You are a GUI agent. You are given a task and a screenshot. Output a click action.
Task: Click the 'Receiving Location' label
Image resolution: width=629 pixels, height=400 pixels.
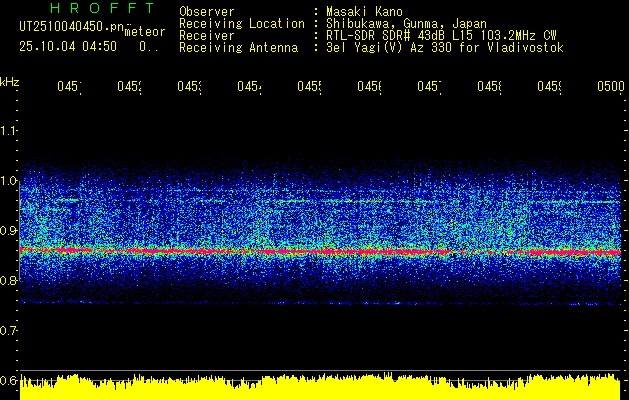pos(242,24)
